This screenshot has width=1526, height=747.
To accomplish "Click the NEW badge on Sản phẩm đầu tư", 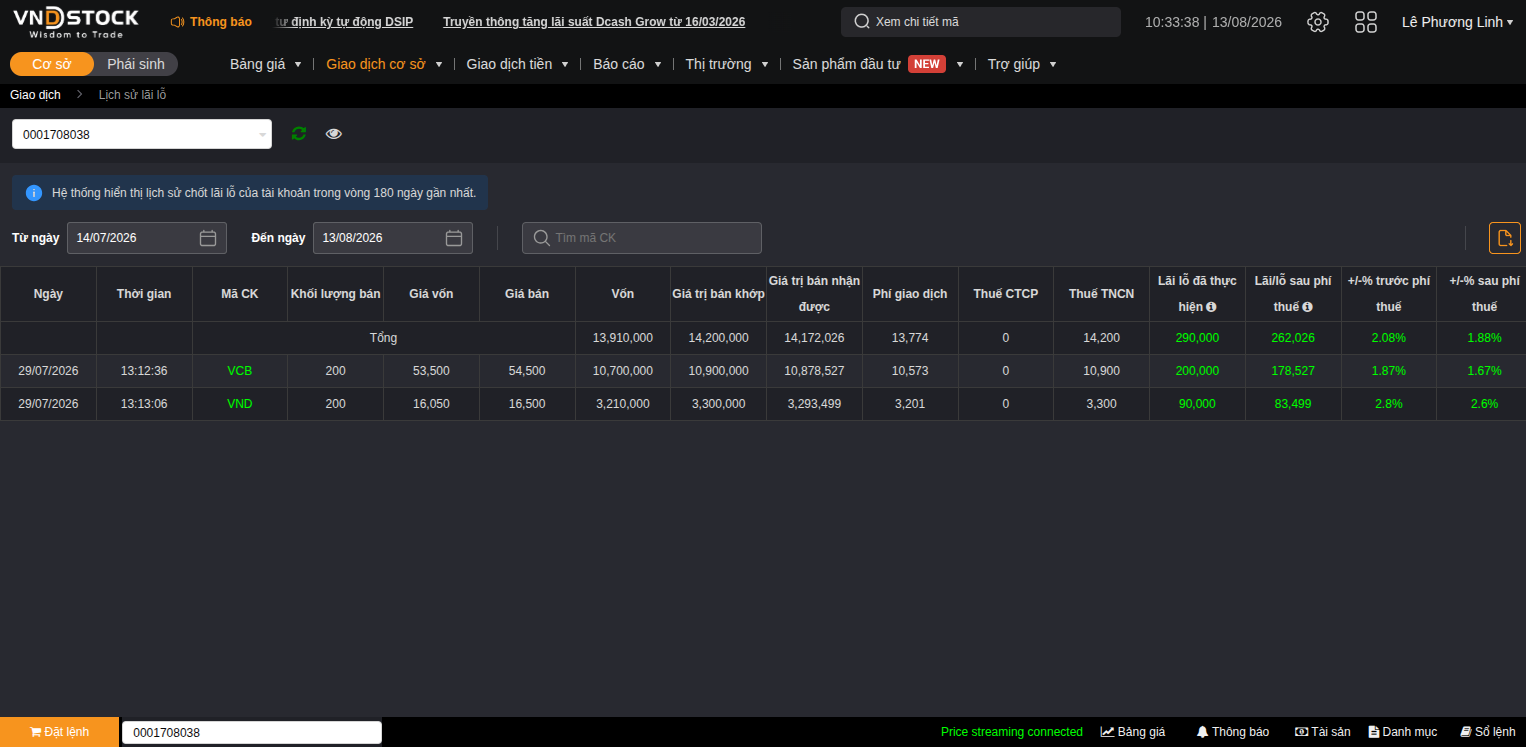I will point(927,64).
